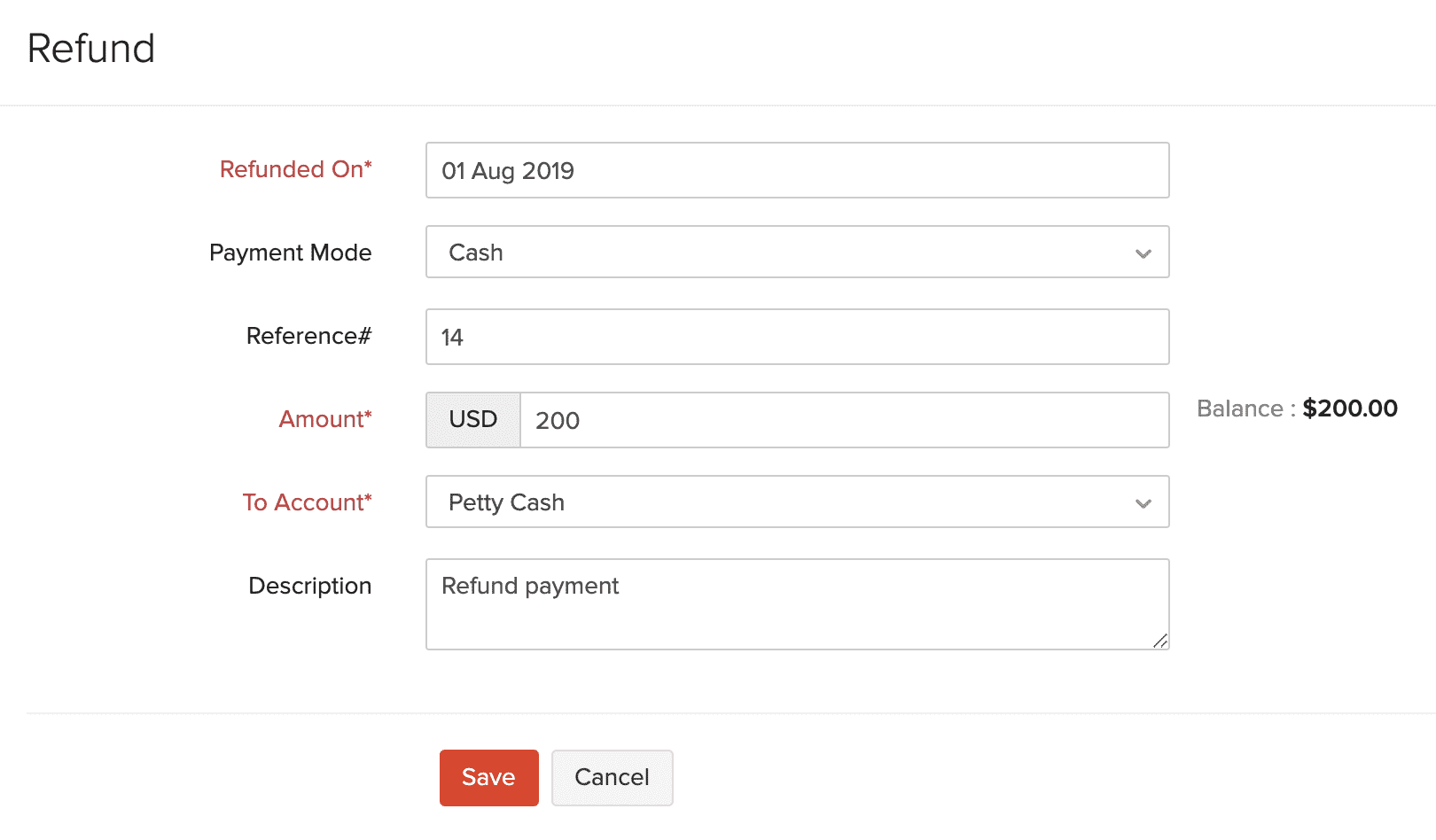Click the Amount field label

[325, 419]
